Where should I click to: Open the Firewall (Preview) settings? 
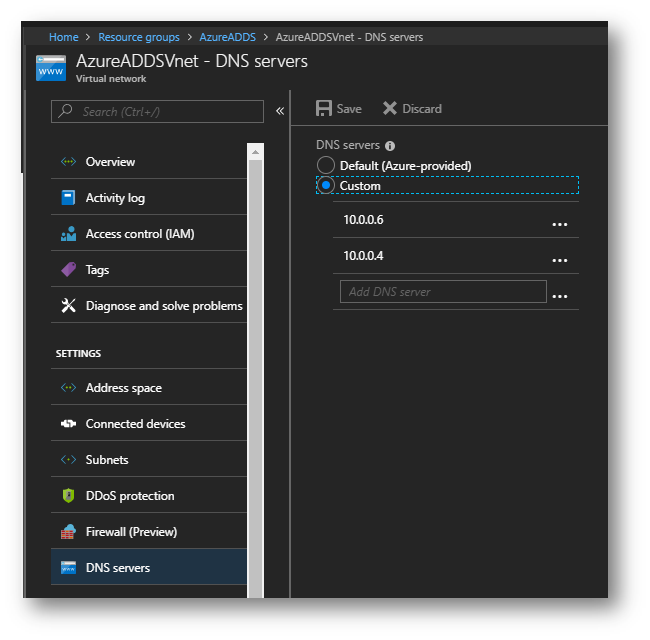point(149,532)
